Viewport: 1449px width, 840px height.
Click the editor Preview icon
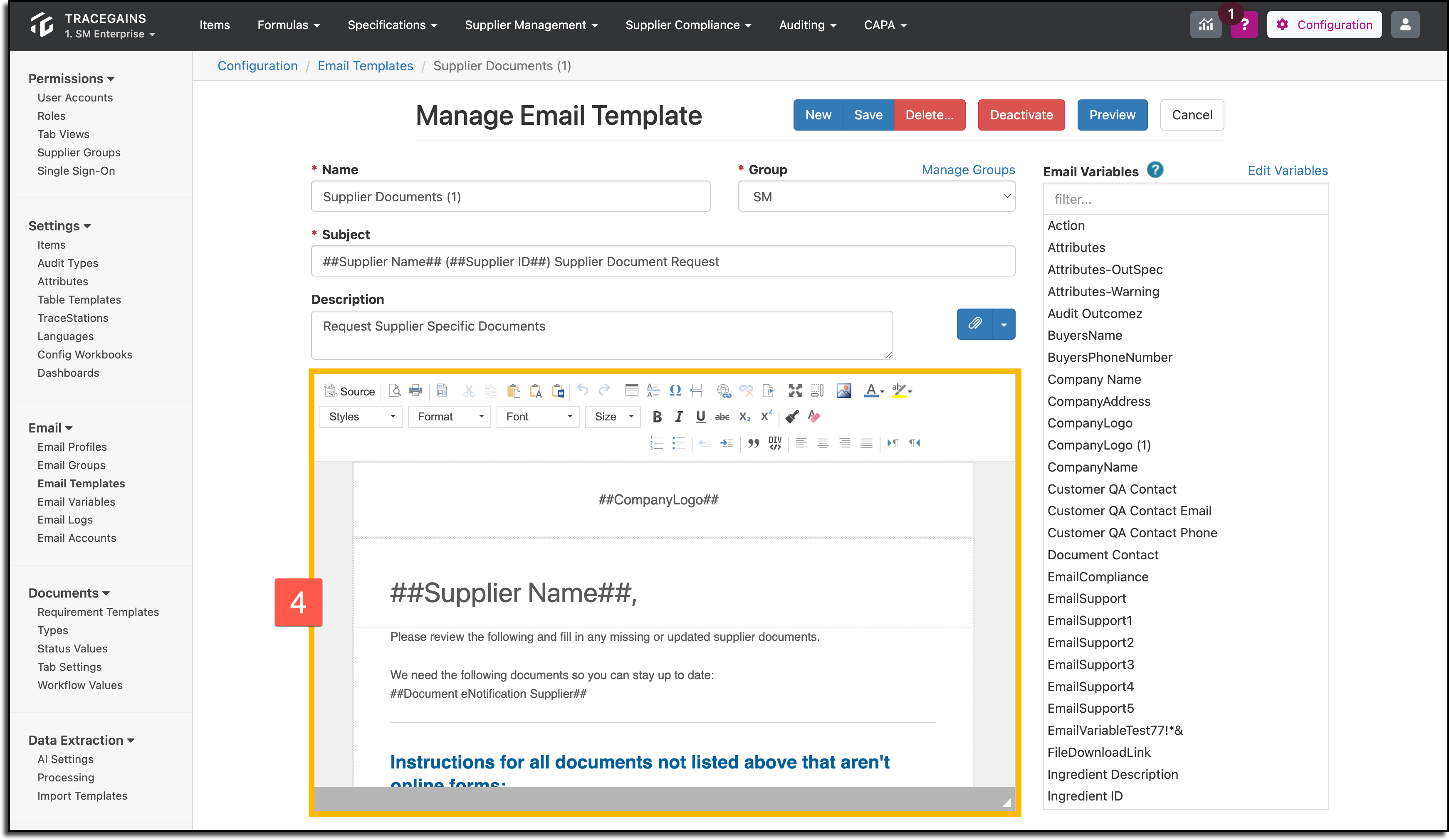395,391
